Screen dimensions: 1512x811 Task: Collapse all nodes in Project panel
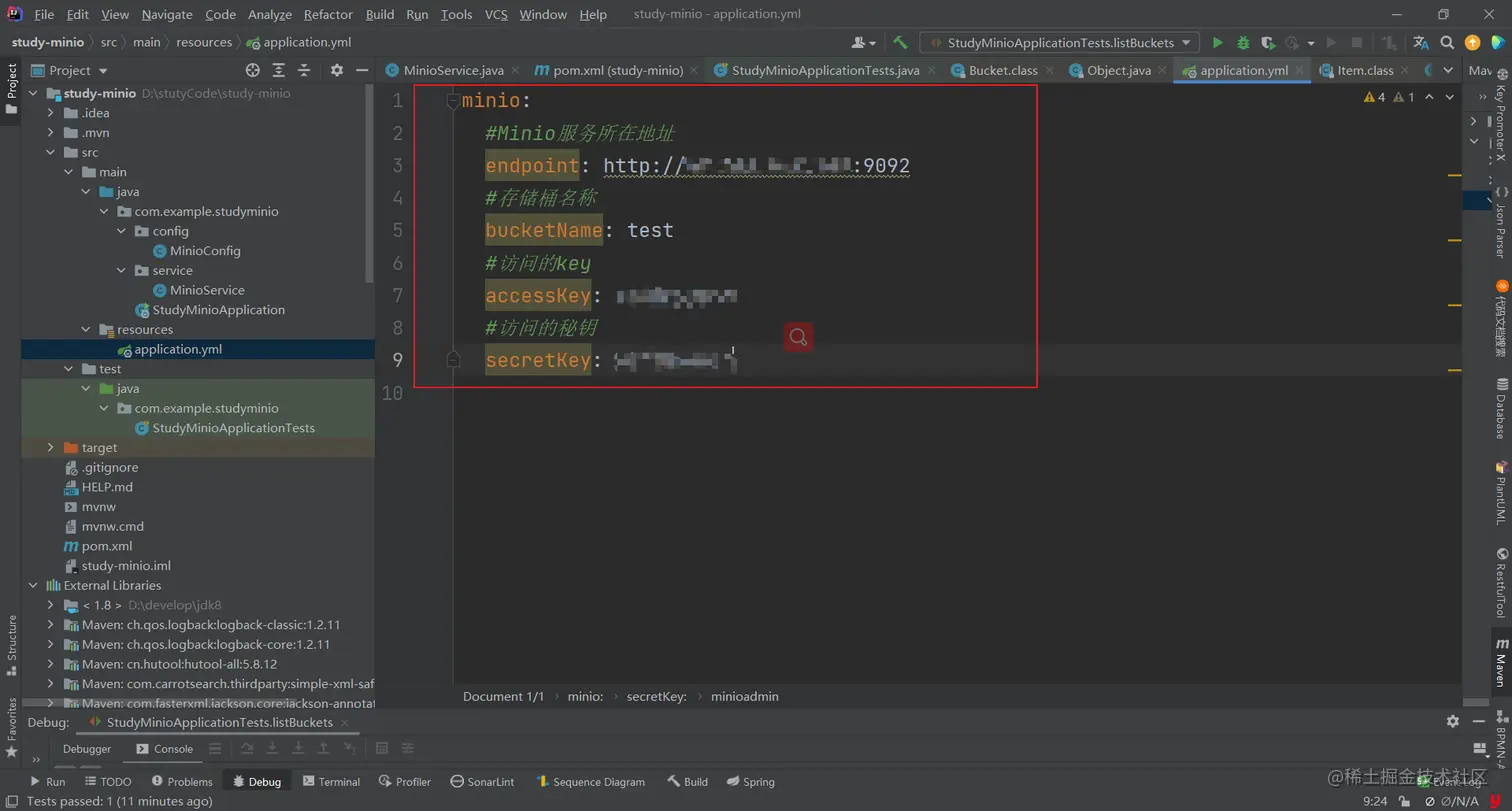pyautogui.click(x=304, y=70)
